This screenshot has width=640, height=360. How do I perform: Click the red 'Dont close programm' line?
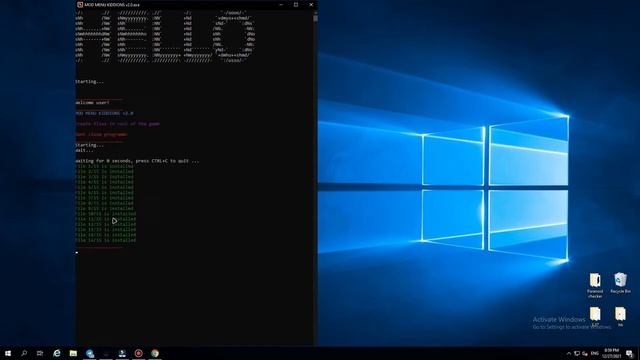[x=102, y=134]
